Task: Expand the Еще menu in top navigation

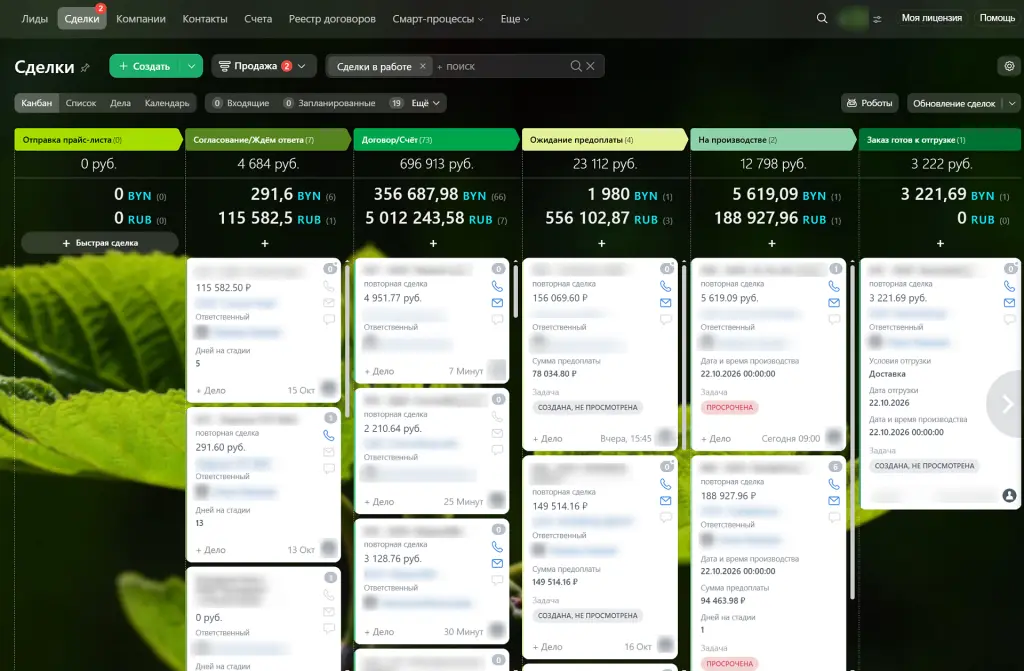Action: (x=515, y=19)
